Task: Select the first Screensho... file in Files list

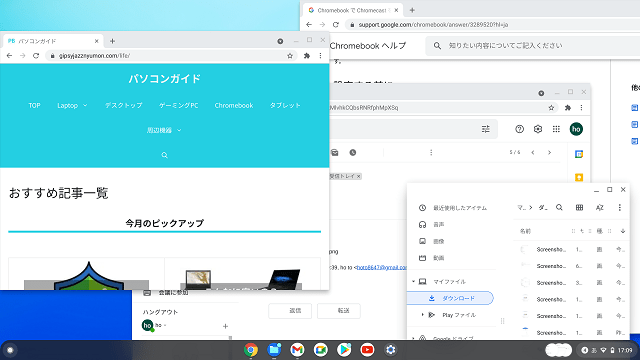Action: pyautogui.click(x=571, y=249)
